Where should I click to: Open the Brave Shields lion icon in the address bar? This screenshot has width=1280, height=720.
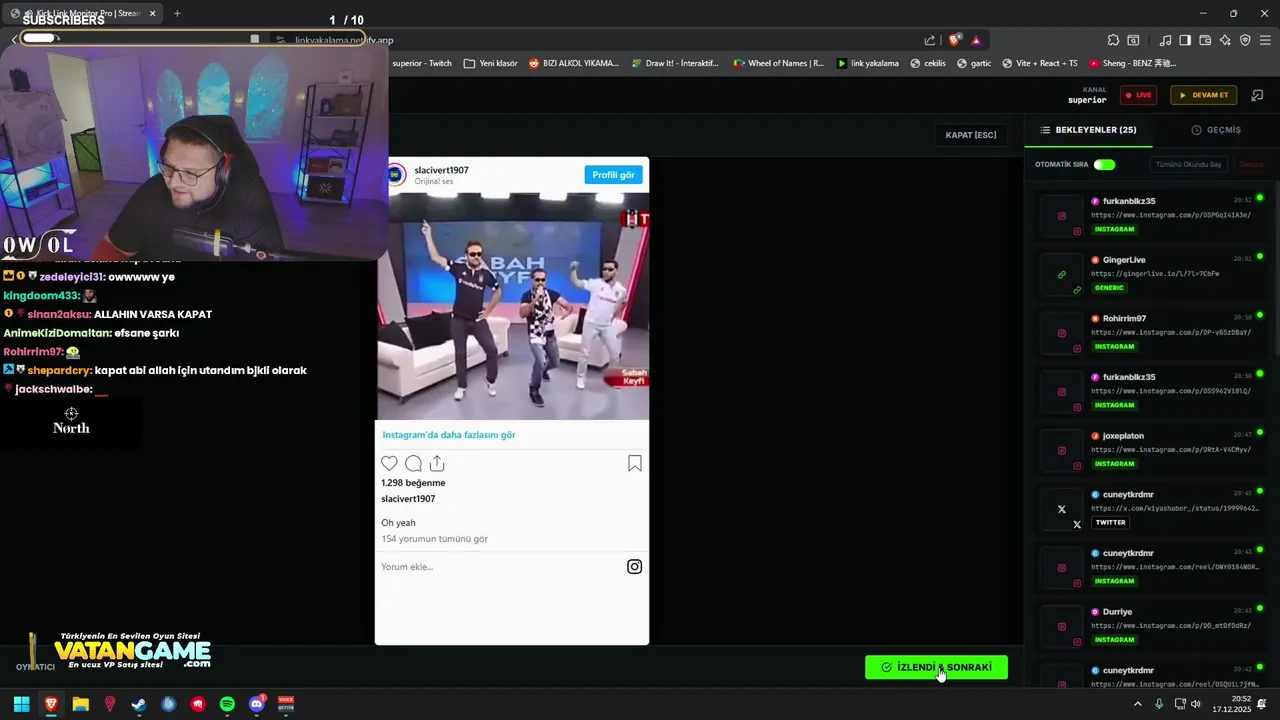tap(954, 40)
